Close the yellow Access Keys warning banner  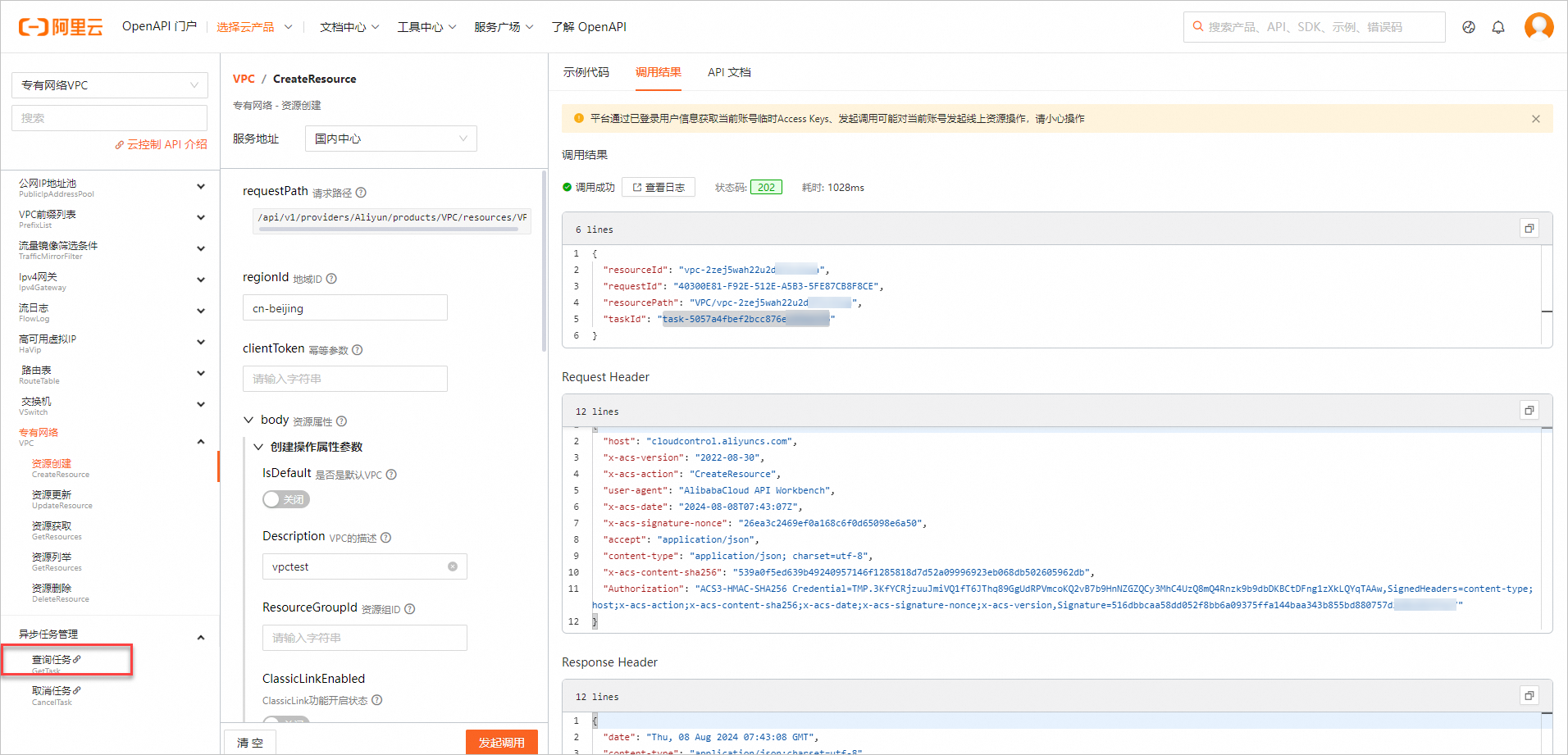1535,119
